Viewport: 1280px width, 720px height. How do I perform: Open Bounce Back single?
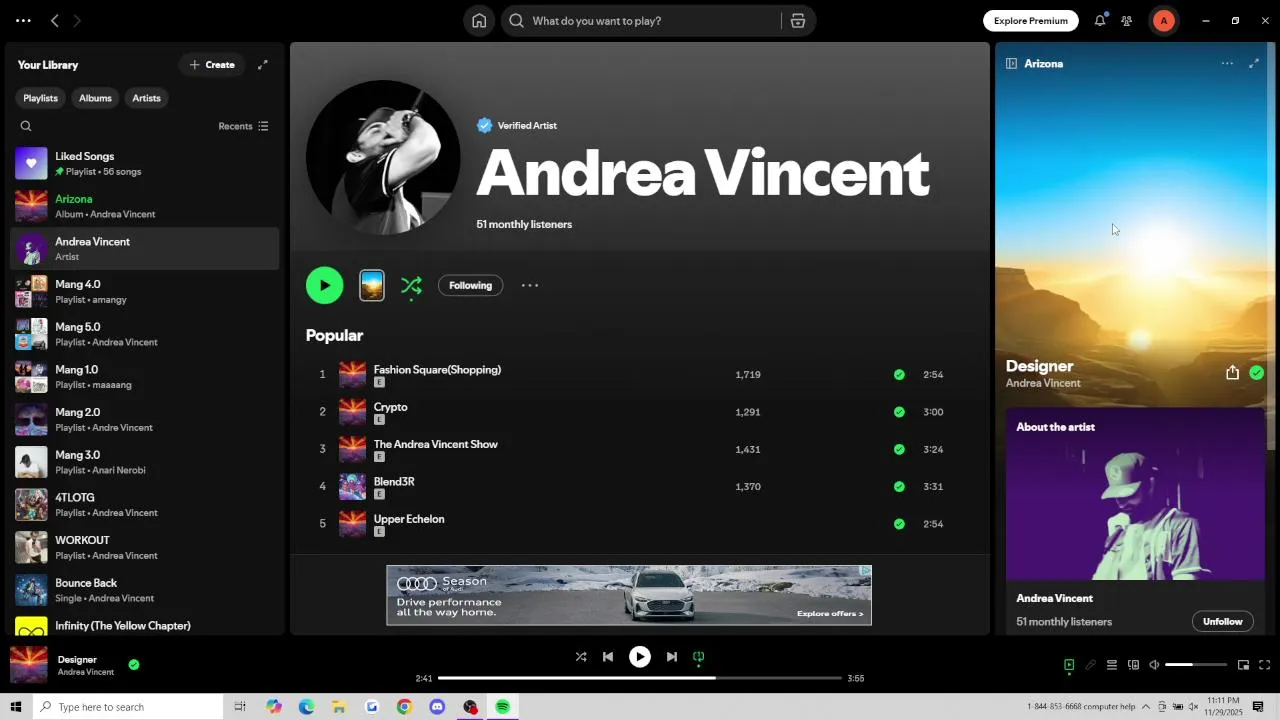tap(144, 590)
